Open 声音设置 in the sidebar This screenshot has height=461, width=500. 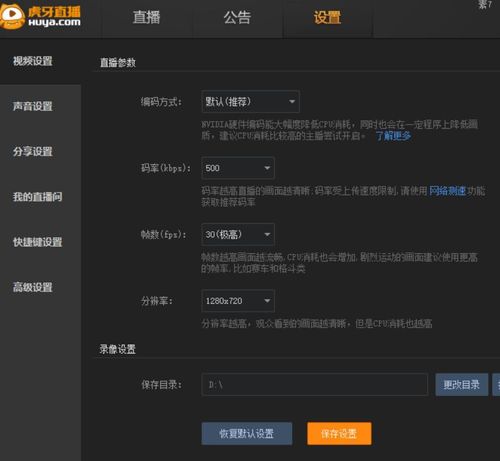pyautogui.click(x=33, y=106)
